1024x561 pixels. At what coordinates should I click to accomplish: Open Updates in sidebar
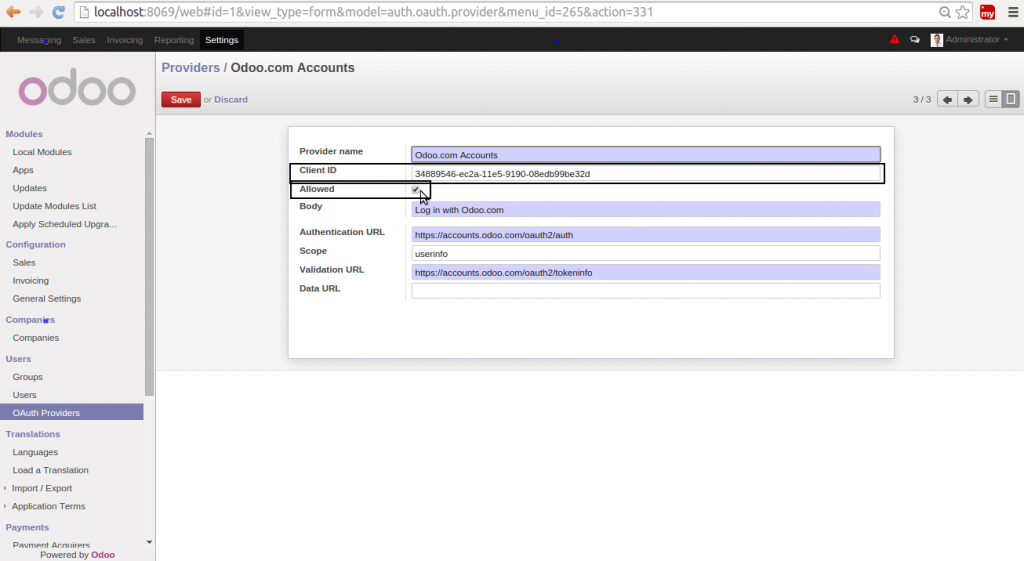tap(29, 188)
